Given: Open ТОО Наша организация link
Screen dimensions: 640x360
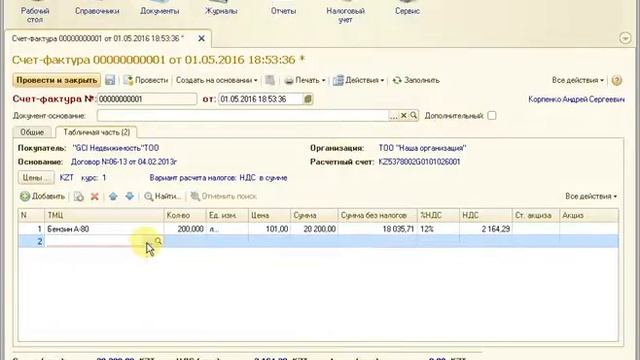Looking at the screenshot, I should click(x=422, y=148).
